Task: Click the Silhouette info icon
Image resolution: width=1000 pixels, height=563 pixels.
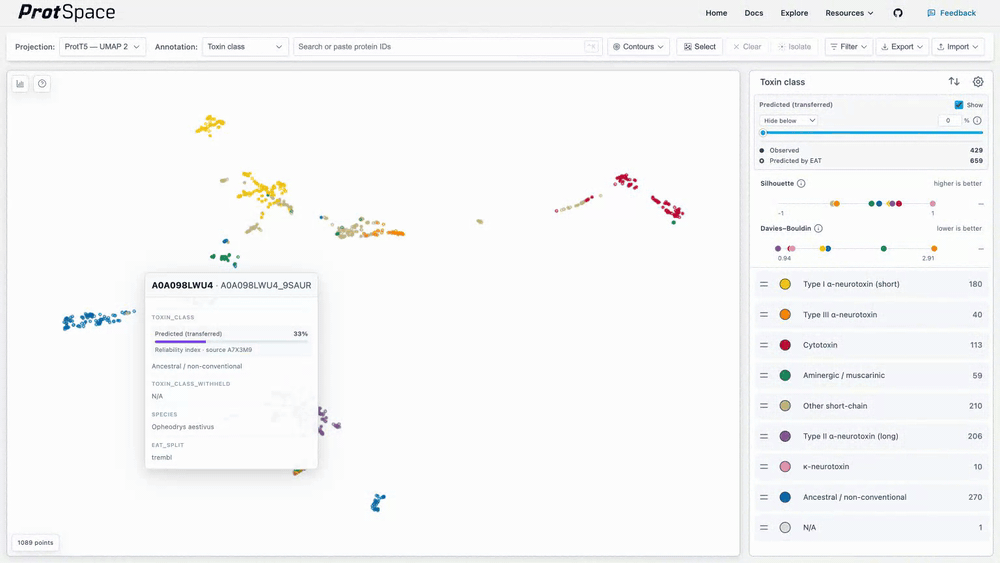Action: [801, 184]
